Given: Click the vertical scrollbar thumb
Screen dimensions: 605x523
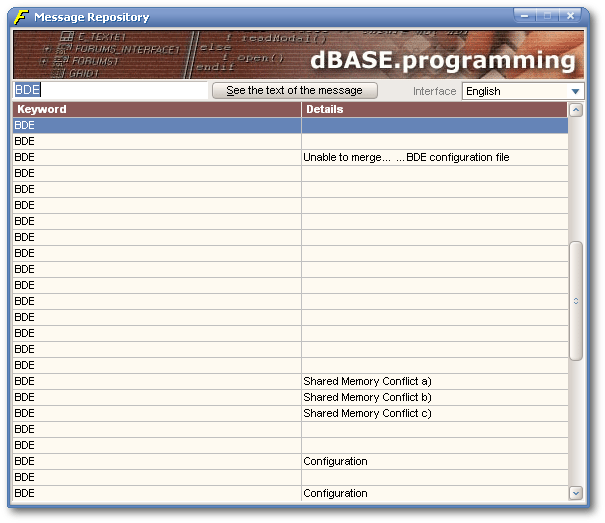Looking at the screenshot, I should [x=575, y=300].
